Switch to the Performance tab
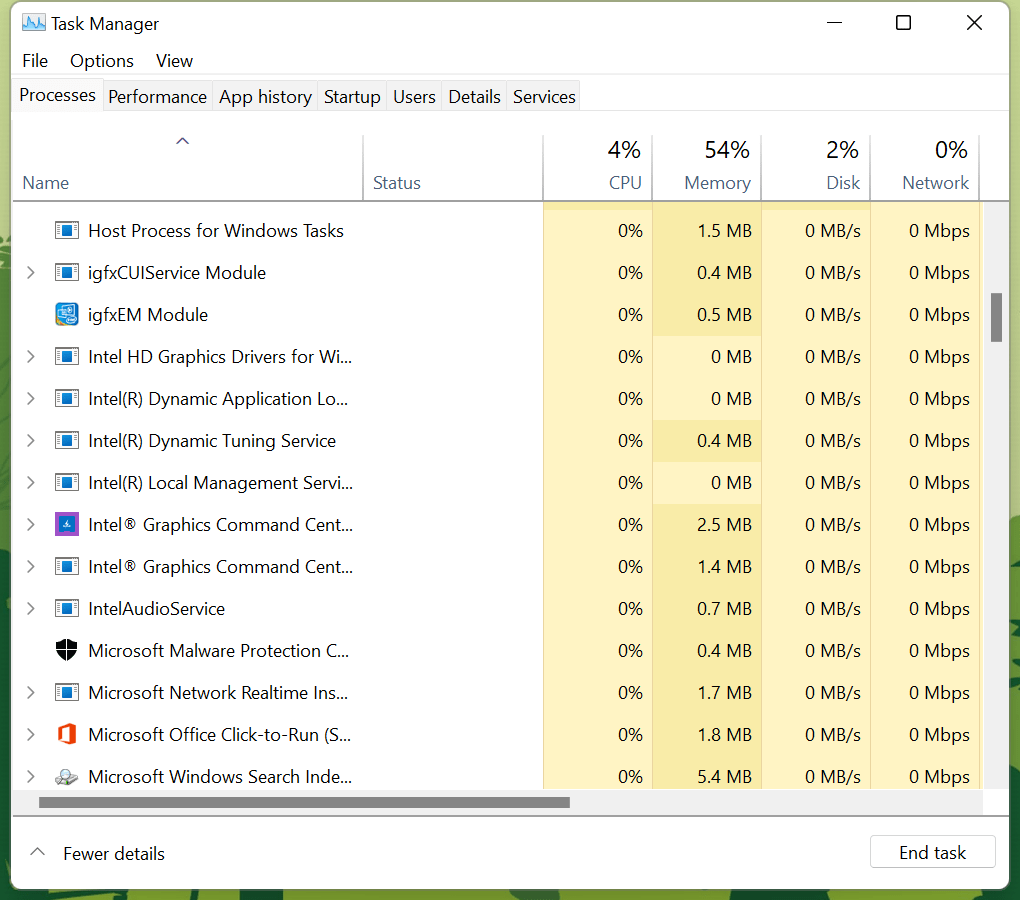 [x=157, y=97]
